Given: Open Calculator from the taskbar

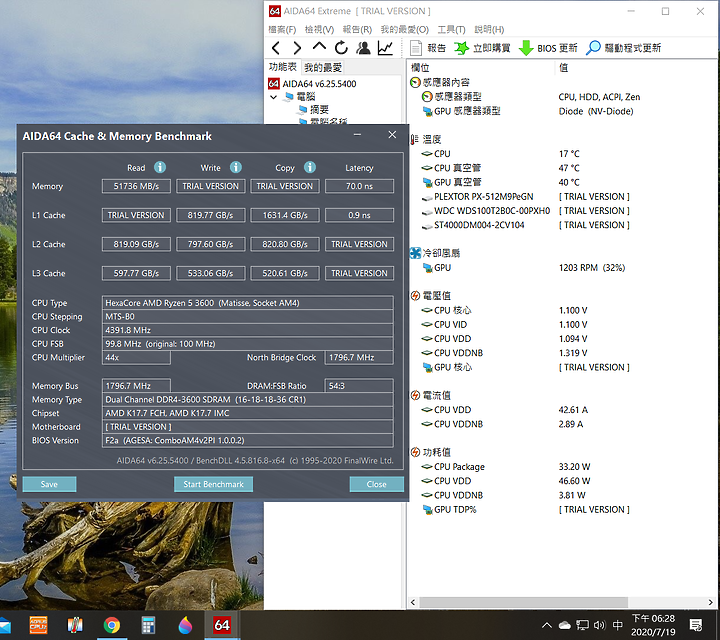Looking at the screenshot, I should click(148, 625).
